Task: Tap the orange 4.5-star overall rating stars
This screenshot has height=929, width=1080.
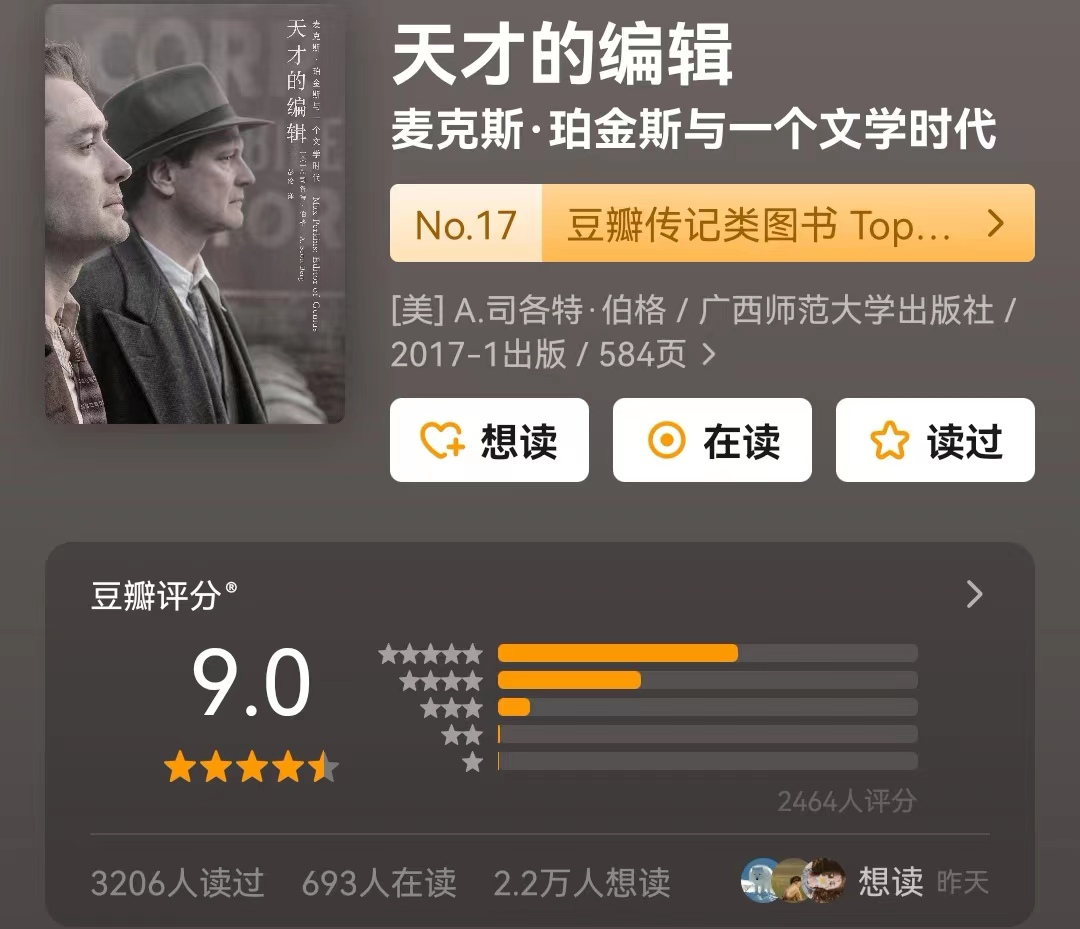Action: (251, 766)
